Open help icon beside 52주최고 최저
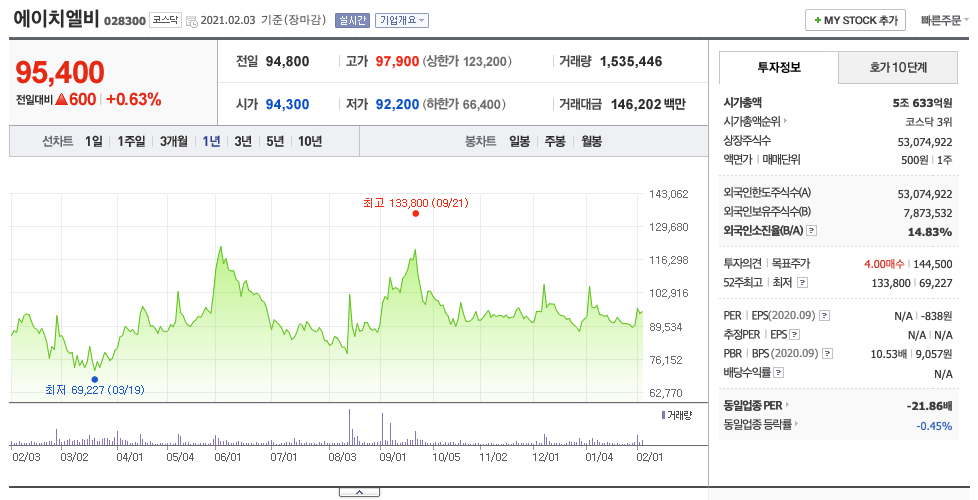The width and height of the screenshot is (978, 500). (802, 282)
